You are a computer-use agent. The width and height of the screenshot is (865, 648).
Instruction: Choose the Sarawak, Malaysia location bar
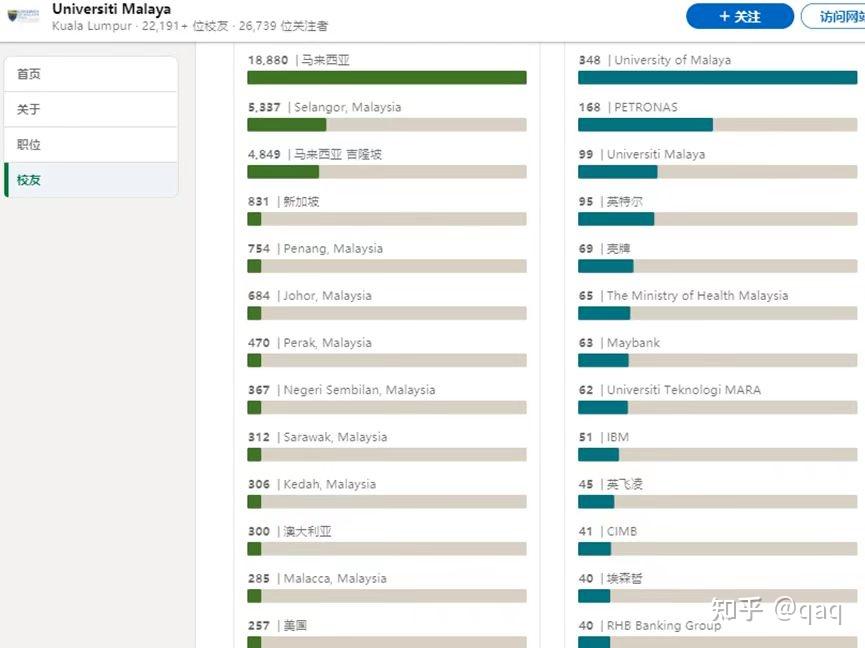coord(386,454)
